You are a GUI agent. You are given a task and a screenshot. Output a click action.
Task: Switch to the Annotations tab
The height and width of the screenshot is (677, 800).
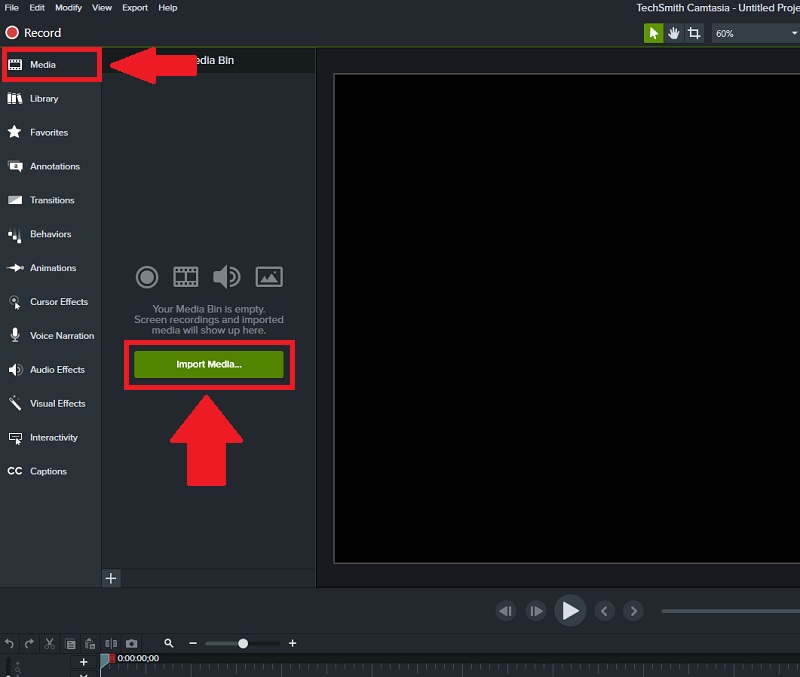click(54, 166)
